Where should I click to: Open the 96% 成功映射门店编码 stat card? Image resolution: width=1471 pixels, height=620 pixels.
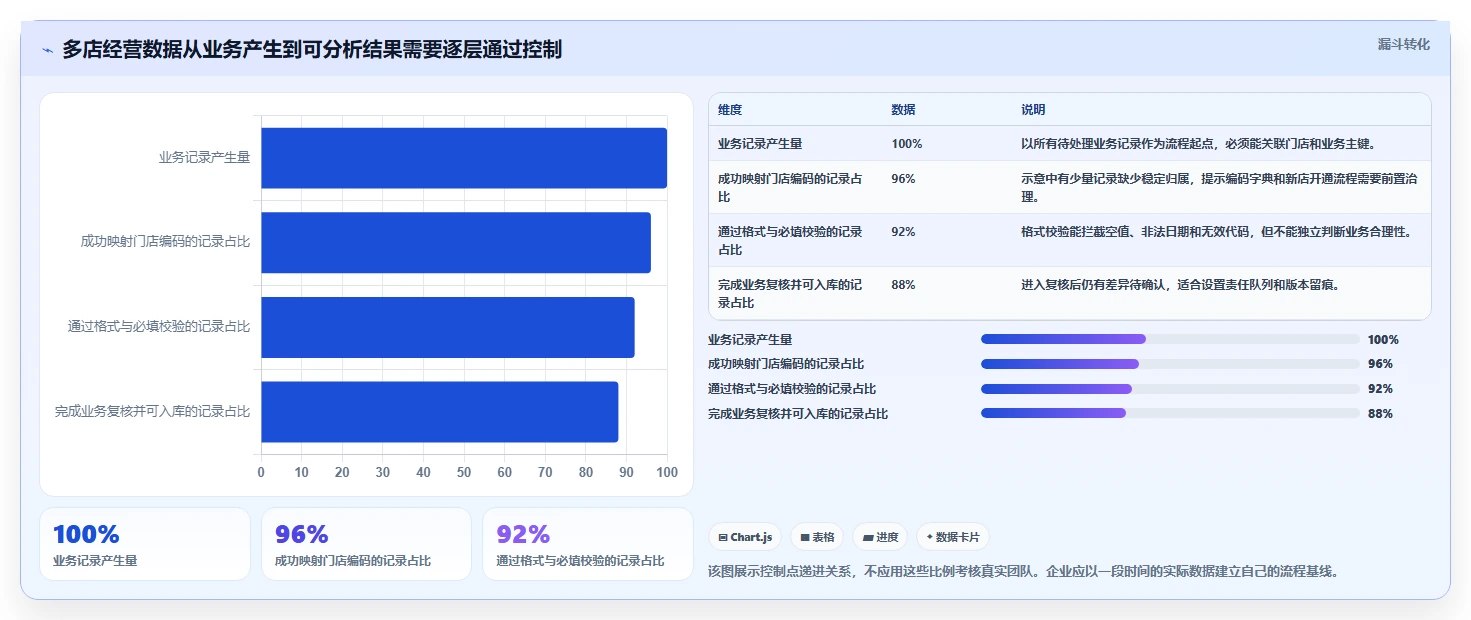[366, 544]
